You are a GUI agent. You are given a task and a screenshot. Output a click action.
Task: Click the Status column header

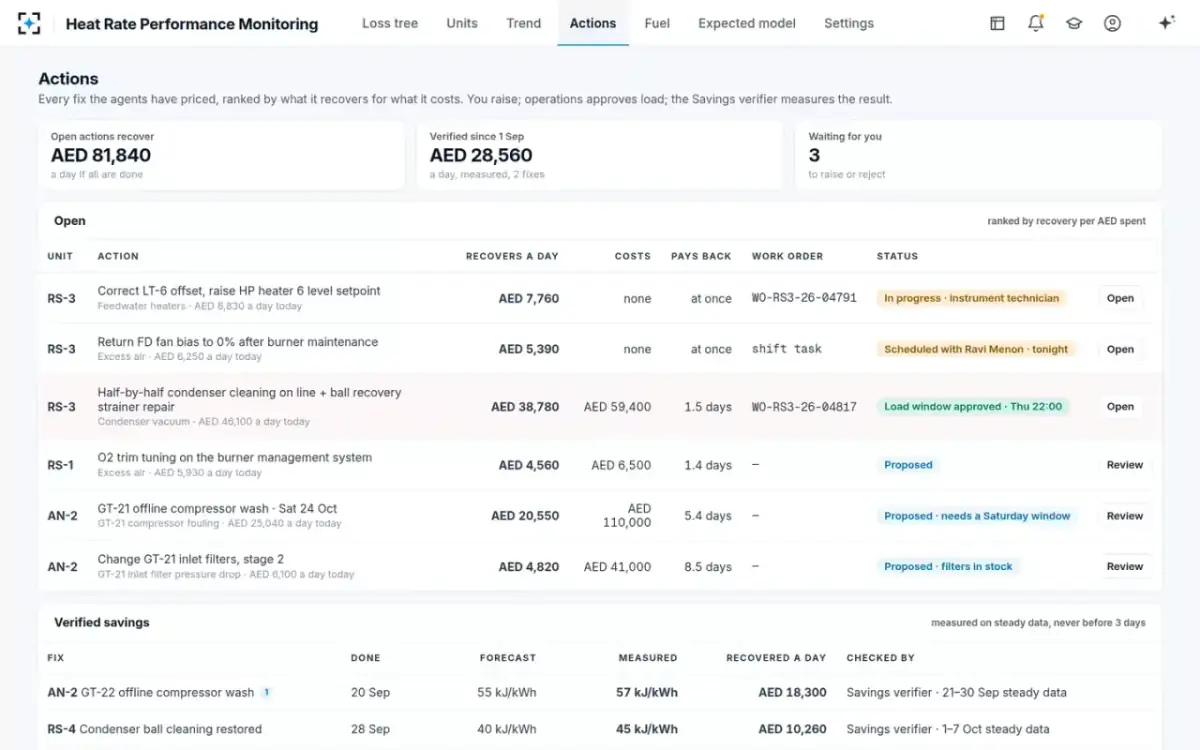897,256
